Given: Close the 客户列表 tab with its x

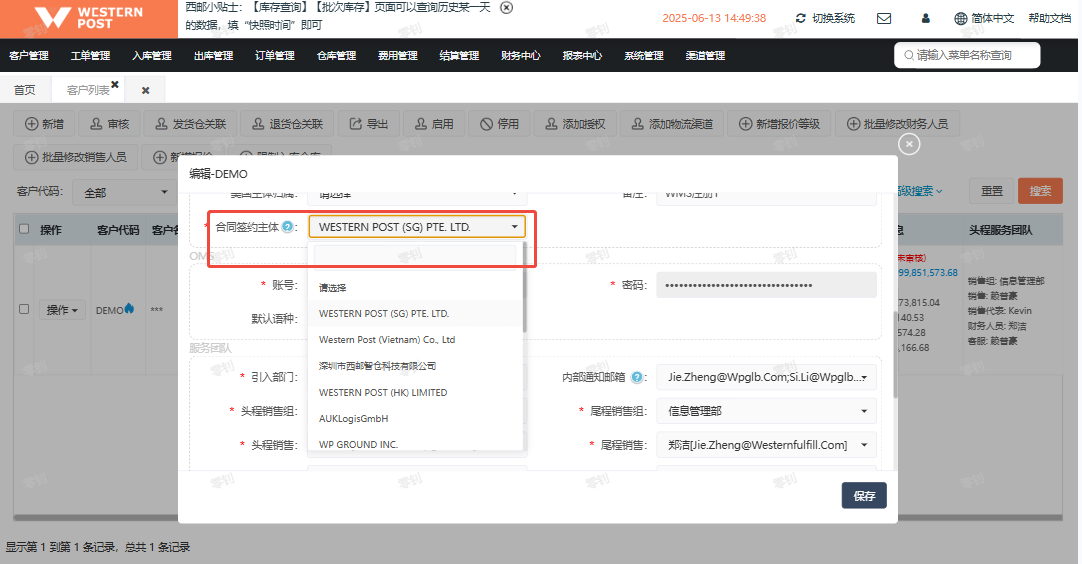Looking at the screenshot, I should [x=115, y=84].
